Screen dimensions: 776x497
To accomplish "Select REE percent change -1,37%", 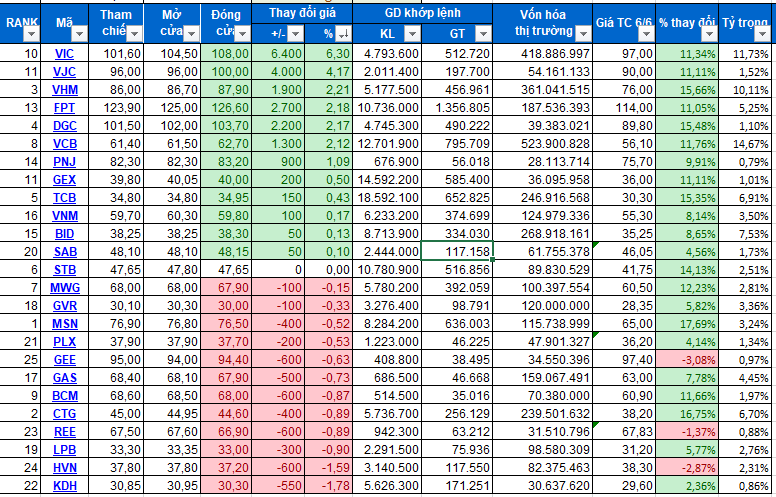I will pos(687,432).
